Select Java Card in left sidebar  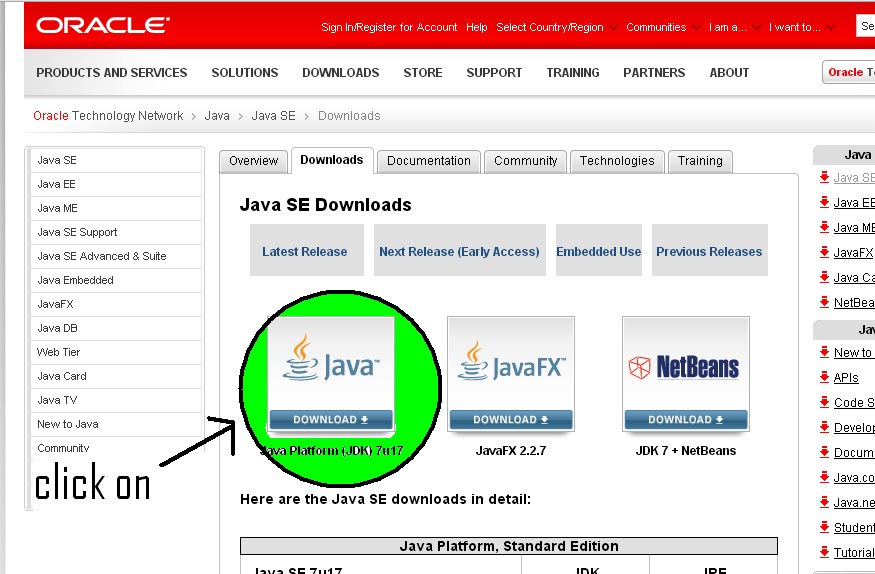(116, 376)
